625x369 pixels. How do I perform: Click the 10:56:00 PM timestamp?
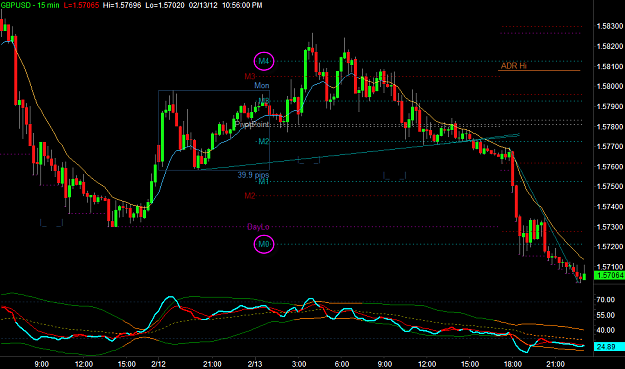[242, 5]
